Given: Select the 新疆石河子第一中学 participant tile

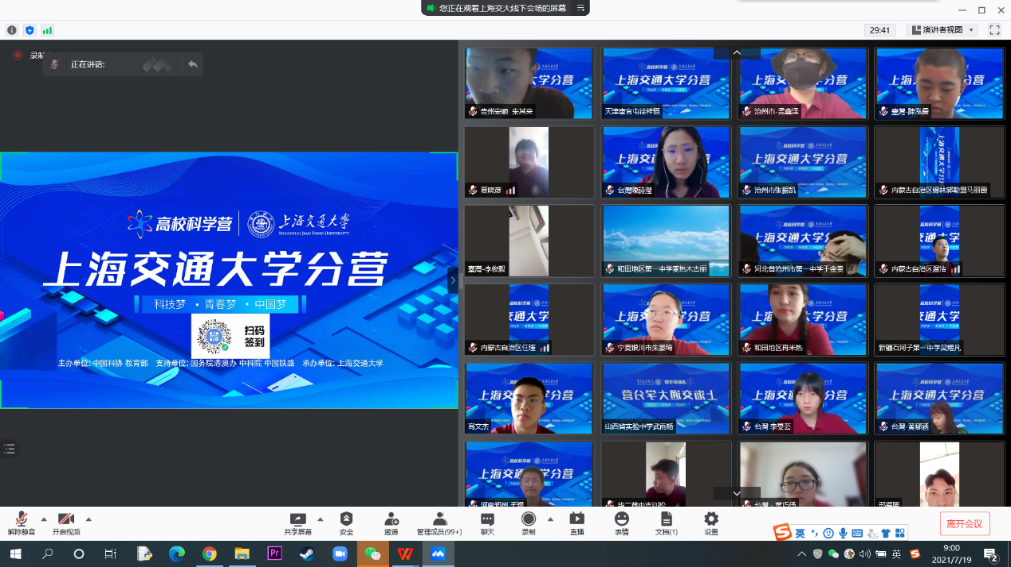Looking at the screenshot, I should click(x=939, y=319).
